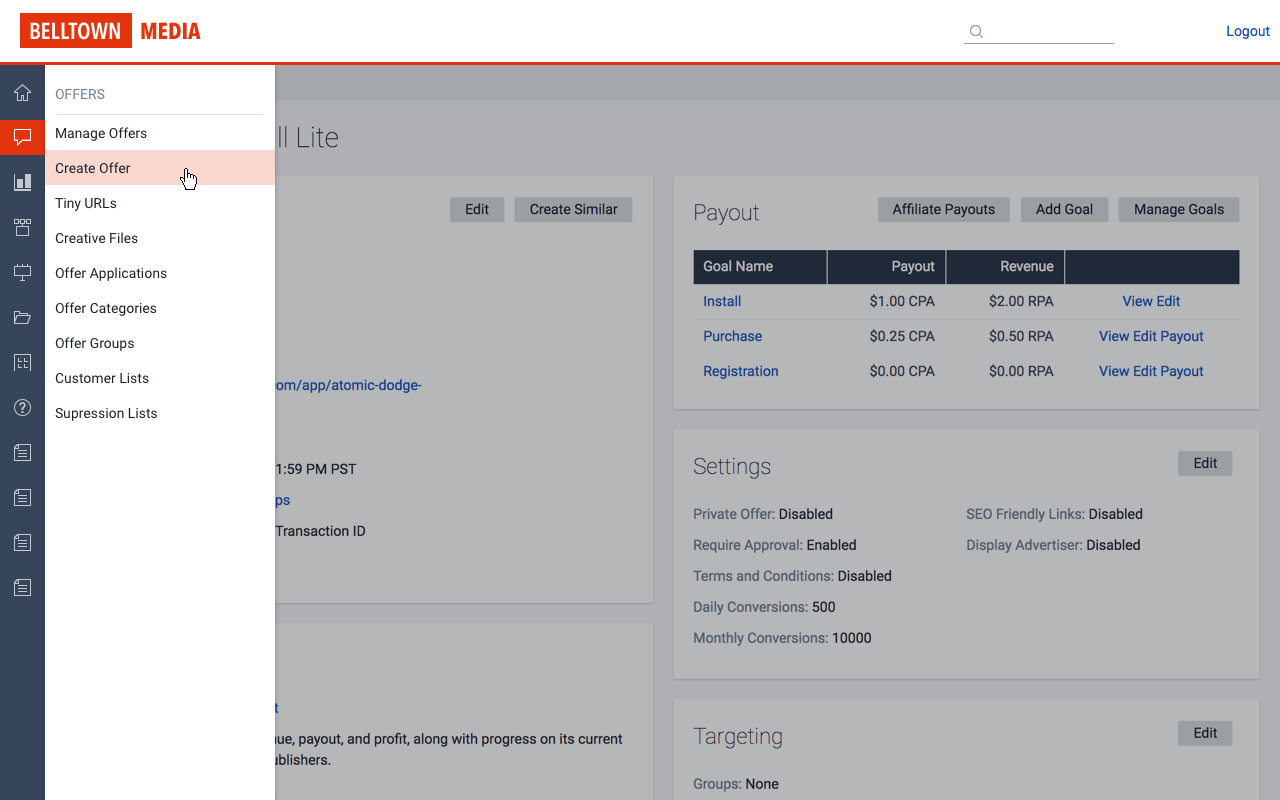Image resolution: width=1280 pixels, height=800 pixels.
Task: Open Affiliate Payouts button
Action: [x=944, y=209]
